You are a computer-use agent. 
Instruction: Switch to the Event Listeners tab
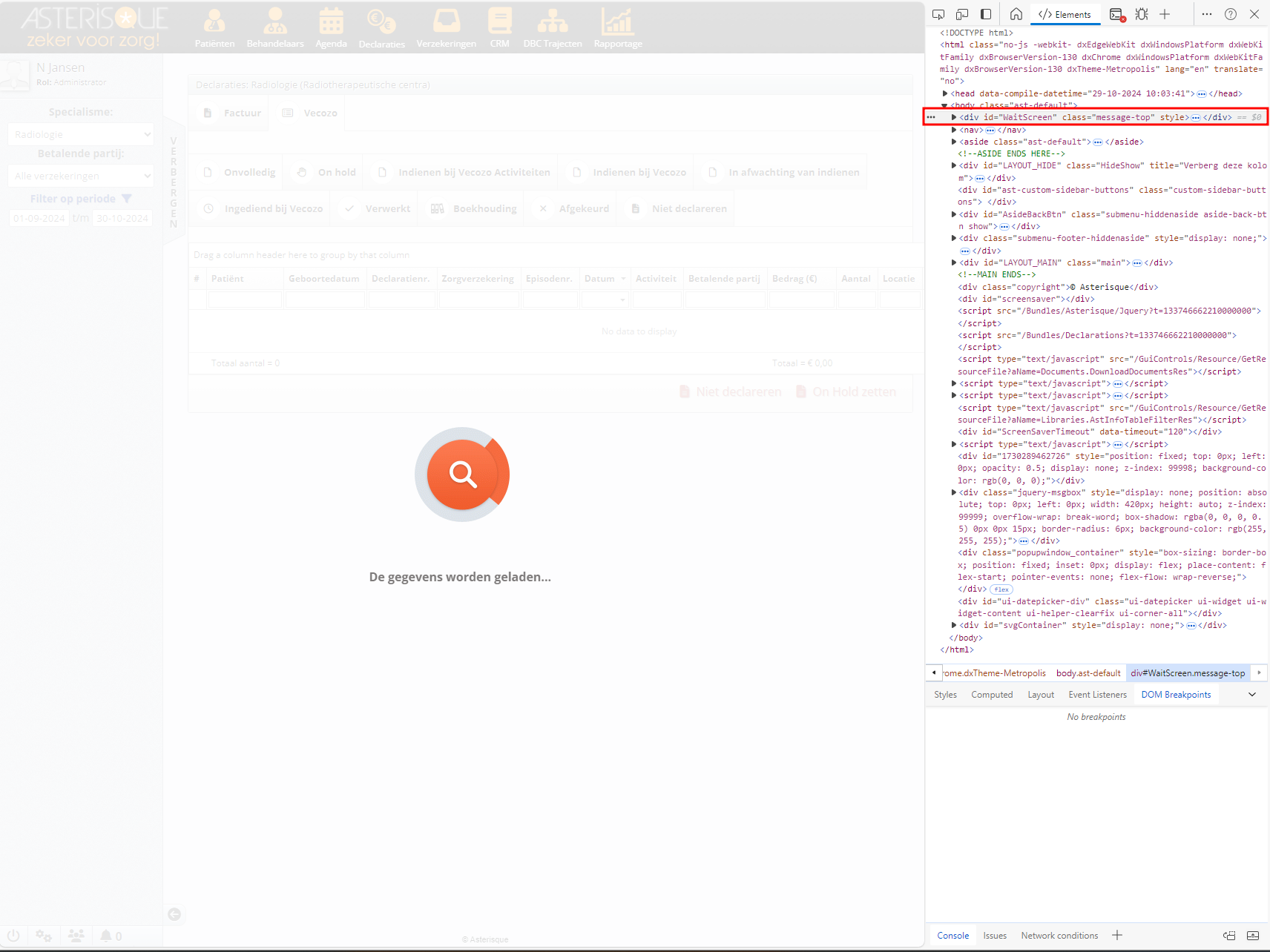(x=1097, y=695)
